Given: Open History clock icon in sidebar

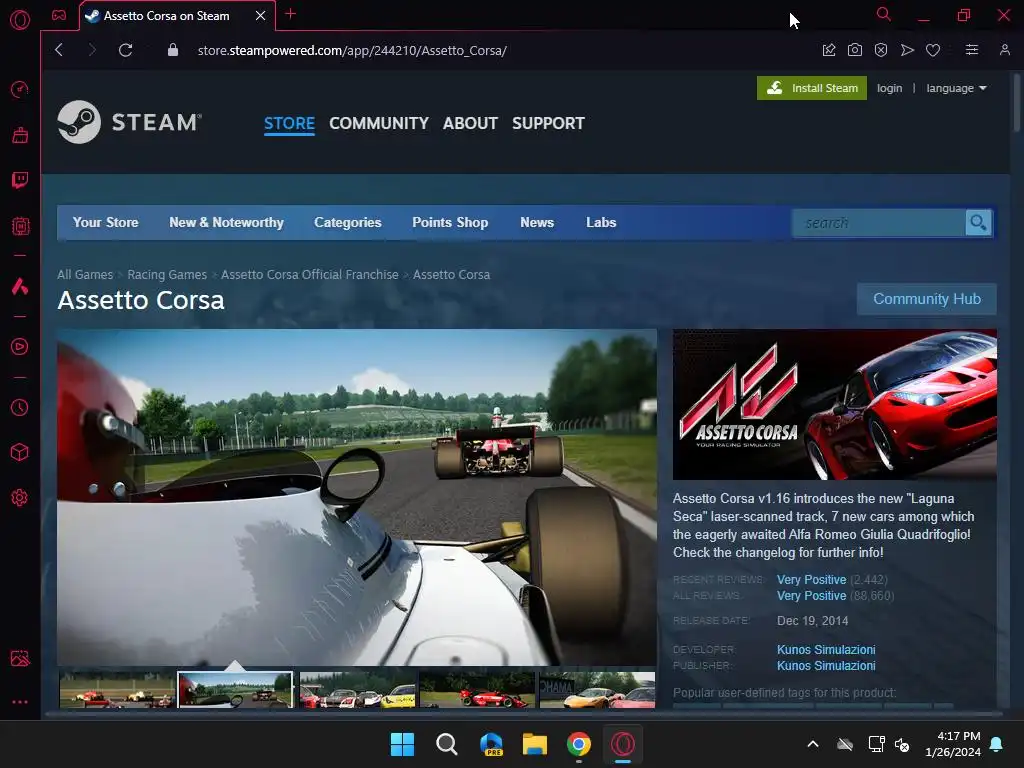Looking at the screenshot, I should point(20,408).
